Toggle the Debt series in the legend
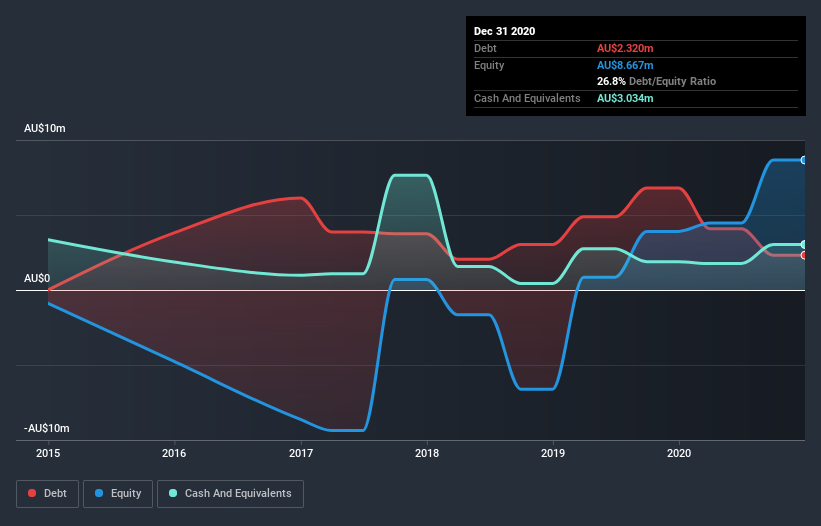 48,494
